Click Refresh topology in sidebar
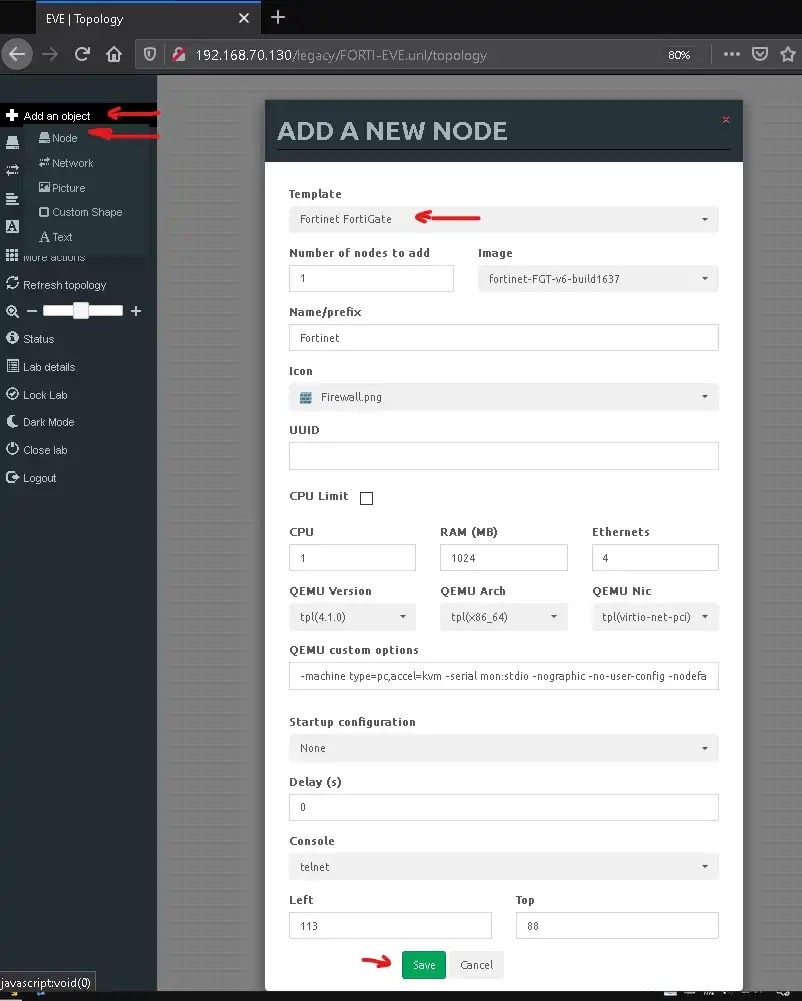 point(56,284)
